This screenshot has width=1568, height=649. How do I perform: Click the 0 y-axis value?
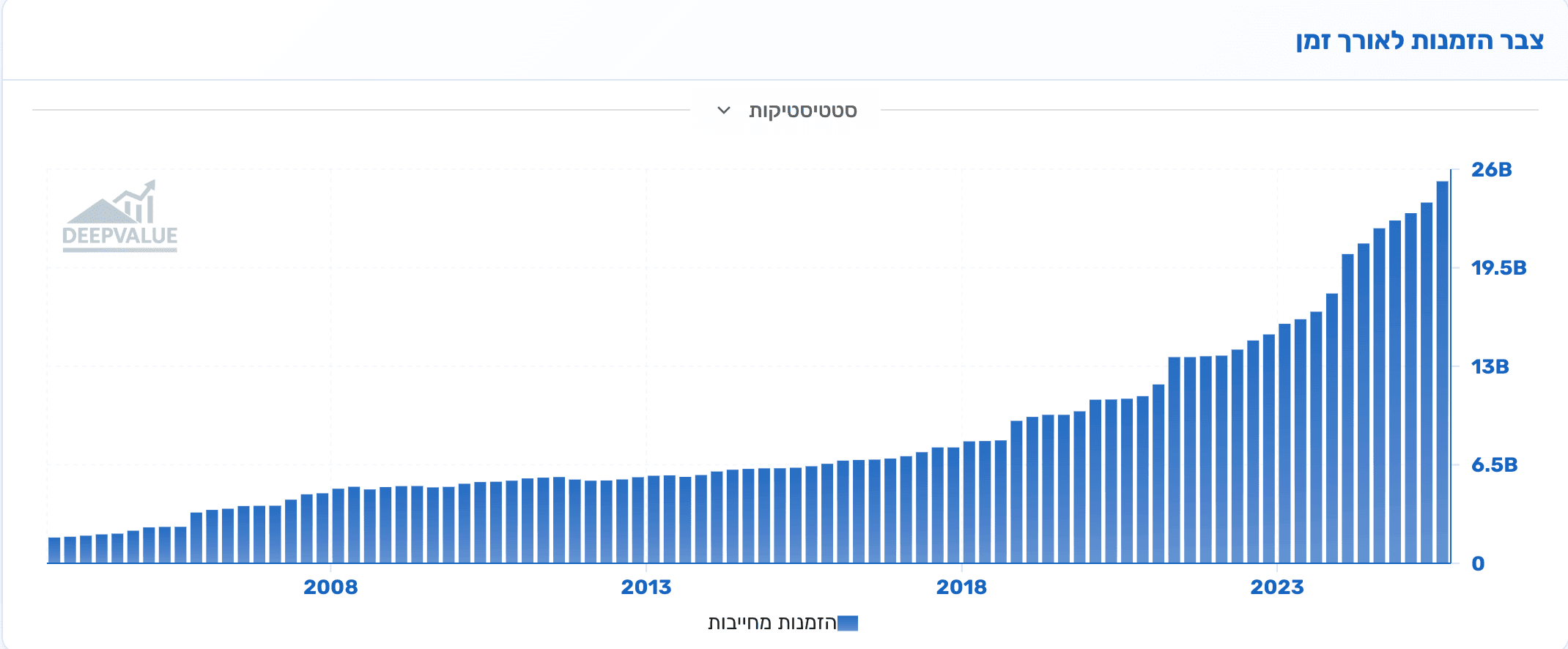(1478, 564)
